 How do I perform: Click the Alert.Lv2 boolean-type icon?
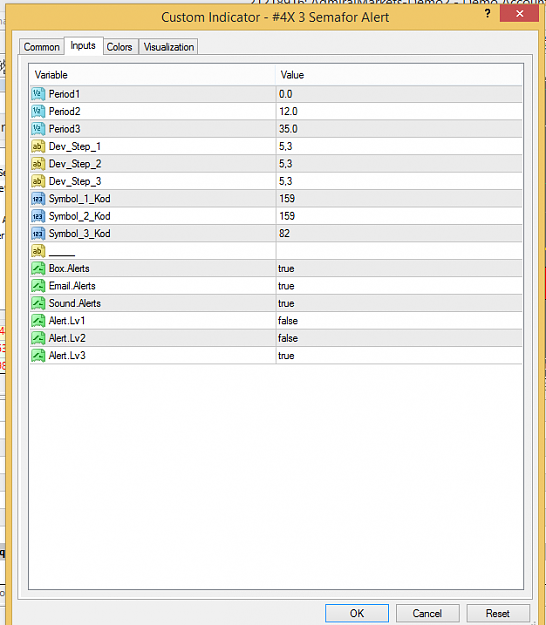point(38,338)
